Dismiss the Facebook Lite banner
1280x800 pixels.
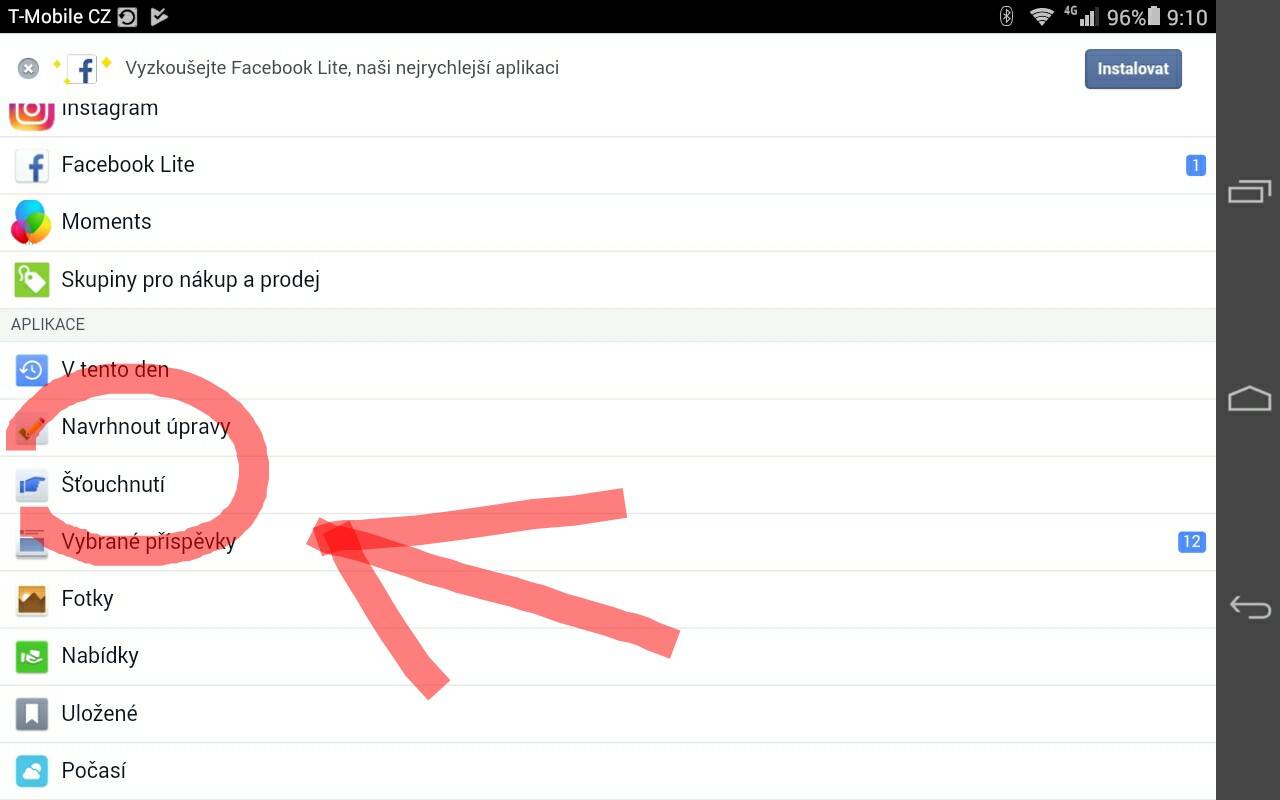coord(29,68)
